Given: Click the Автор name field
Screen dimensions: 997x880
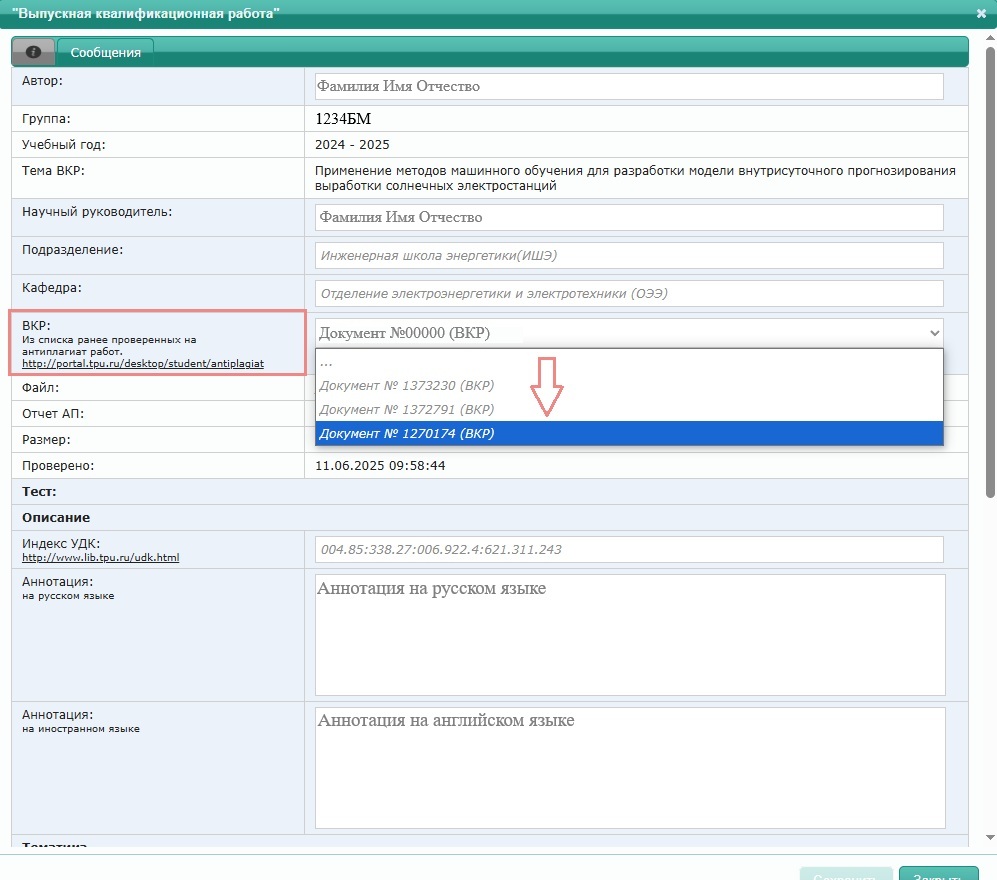Looking at the screenshot, I should pos(629,86).
